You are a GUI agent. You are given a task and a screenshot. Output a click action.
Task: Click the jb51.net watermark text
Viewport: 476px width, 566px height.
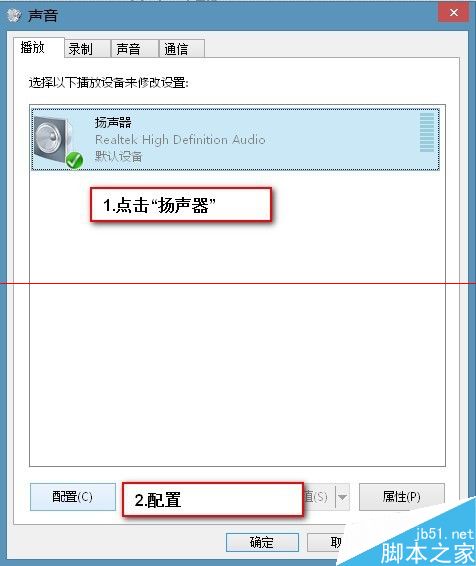click(x=445, y=533)
